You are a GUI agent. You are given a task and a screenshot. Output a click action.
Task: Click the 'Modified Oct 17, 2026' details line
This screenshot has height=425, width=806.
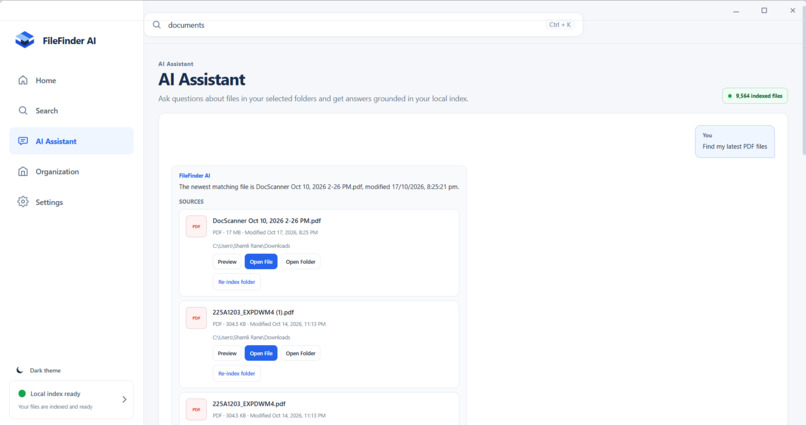click(x=265, y=232)
